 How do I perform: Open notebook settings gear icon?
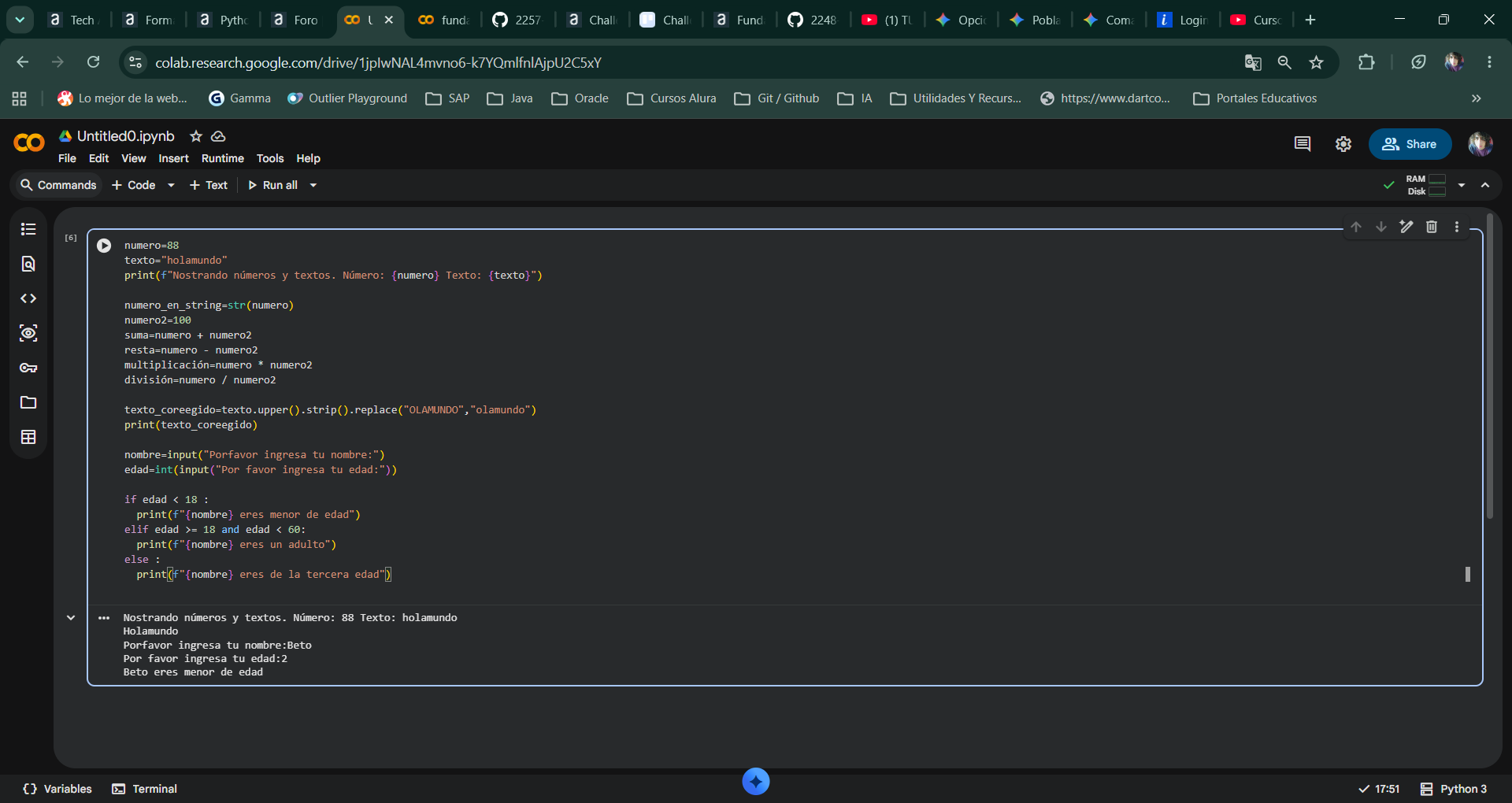[x=1343, y=144]
